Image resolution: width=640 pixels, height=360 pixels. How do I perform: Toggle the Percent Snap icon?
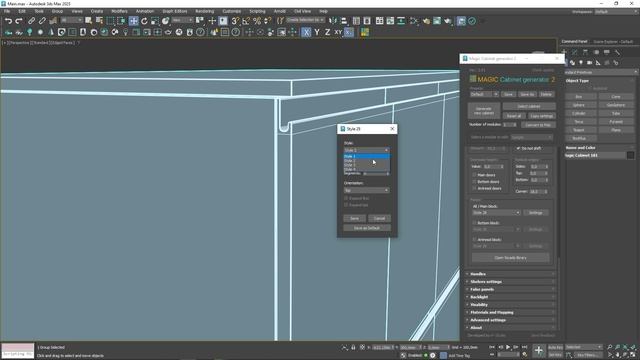point(257,21)
